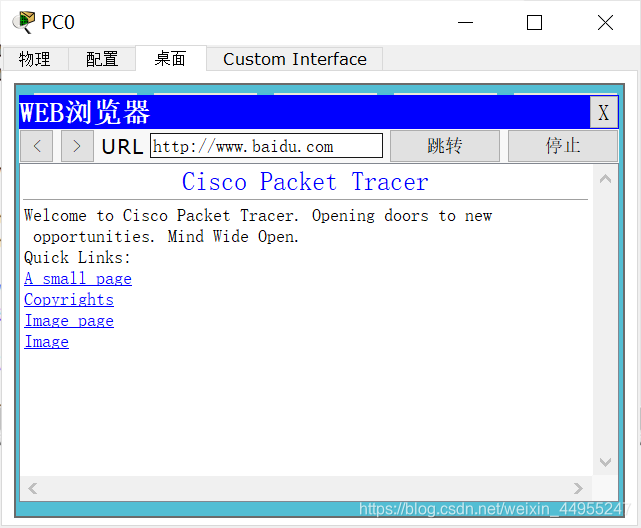Select the 桌面 tab

(x=170, y=59)
